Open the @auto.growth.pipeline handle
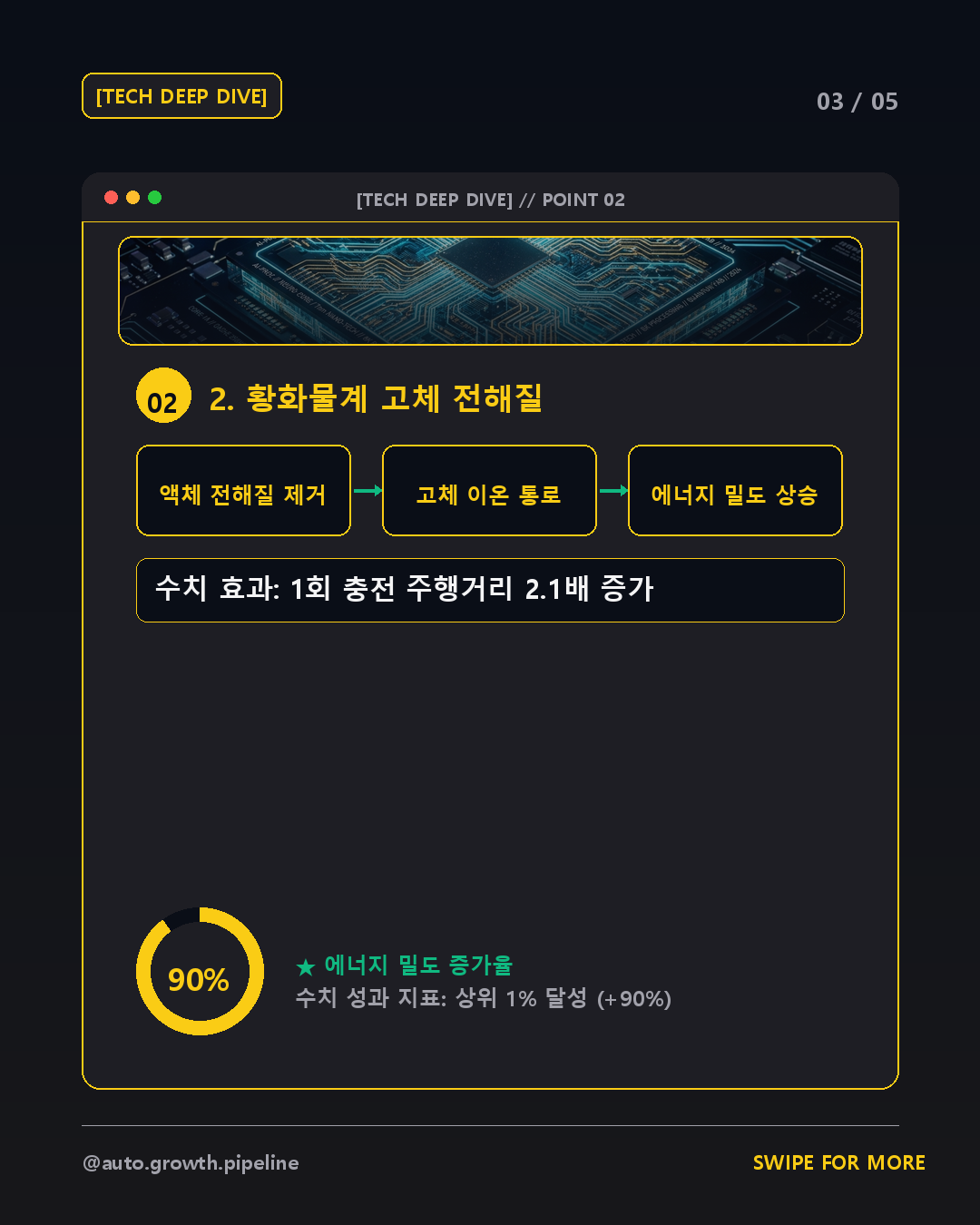 coord(191,1163)
